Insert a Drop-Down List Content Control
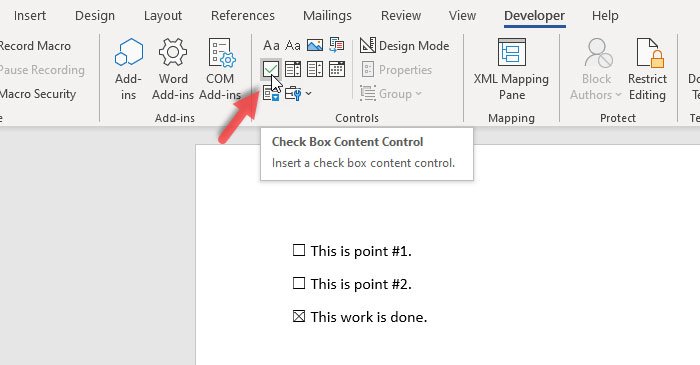Image resolution: width=700 pixels, height=365 pixels. (x=315, y=69)
